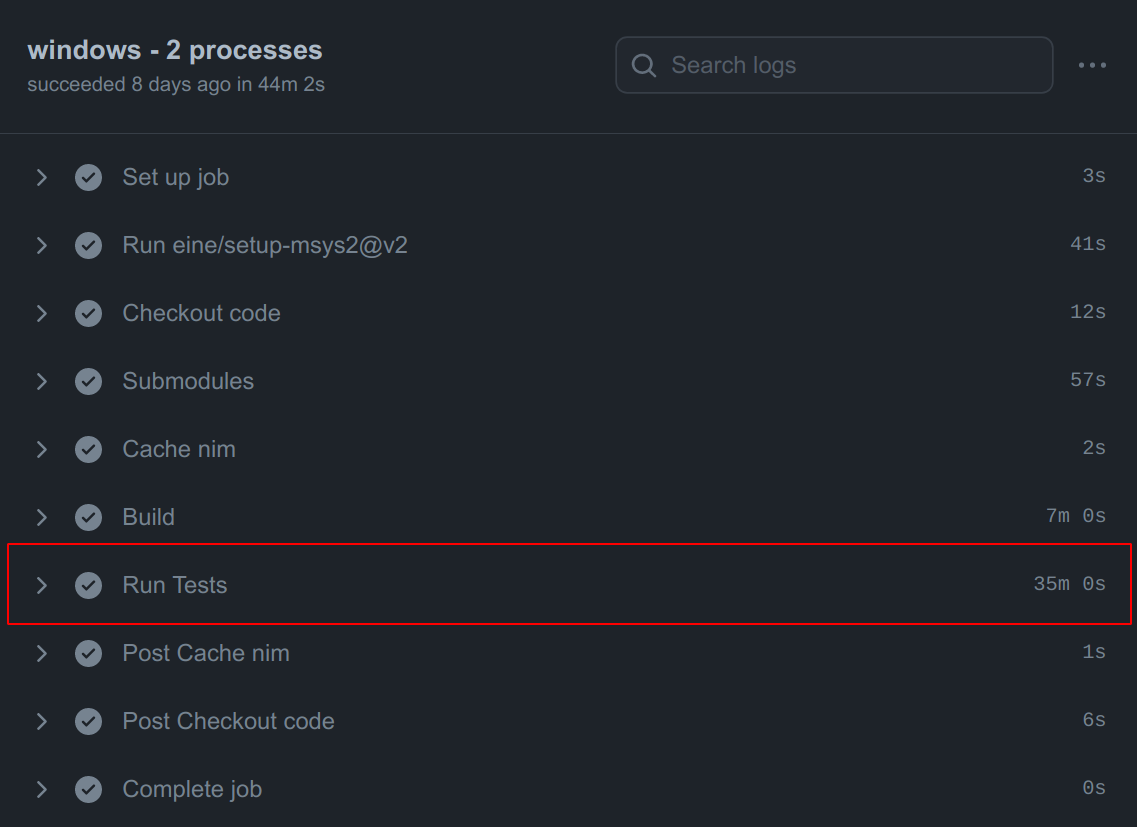The width and height of the screenshot is (1137, 827).
Task: Click the magnifying glass in the search field
Action: (x=643, y=65)
